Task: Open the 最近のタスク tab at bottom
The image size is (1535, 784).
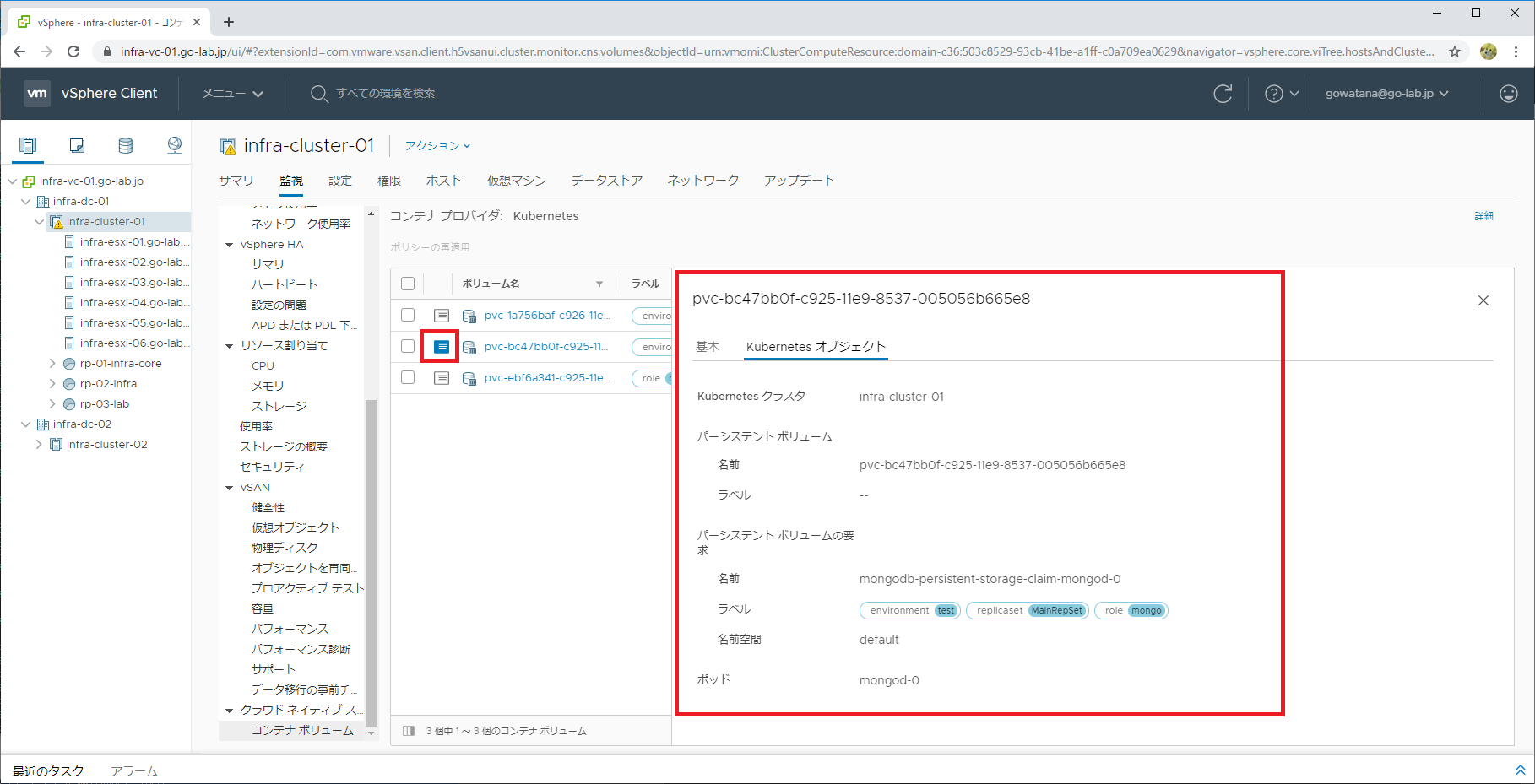Action: (48, 771)
